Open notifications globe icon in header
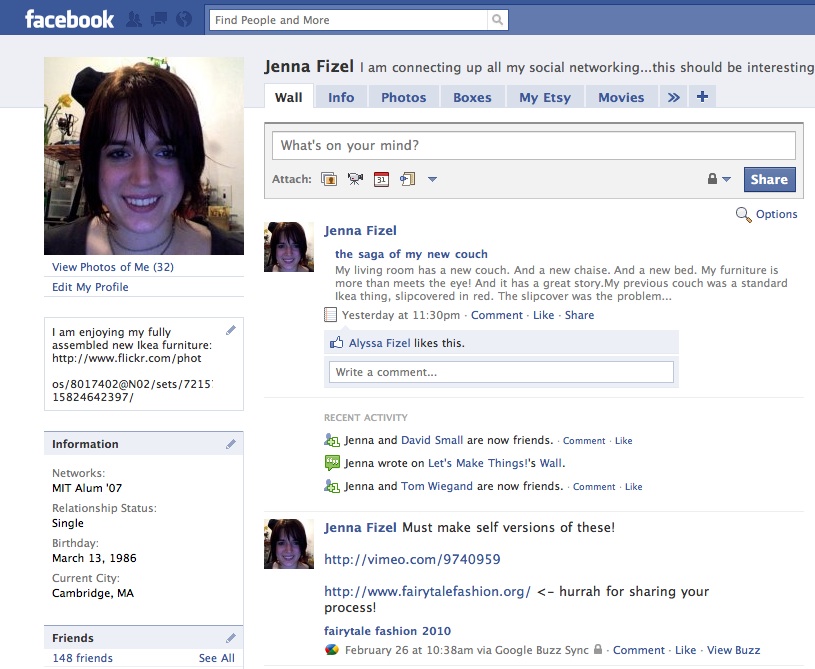 click(184, 20)
